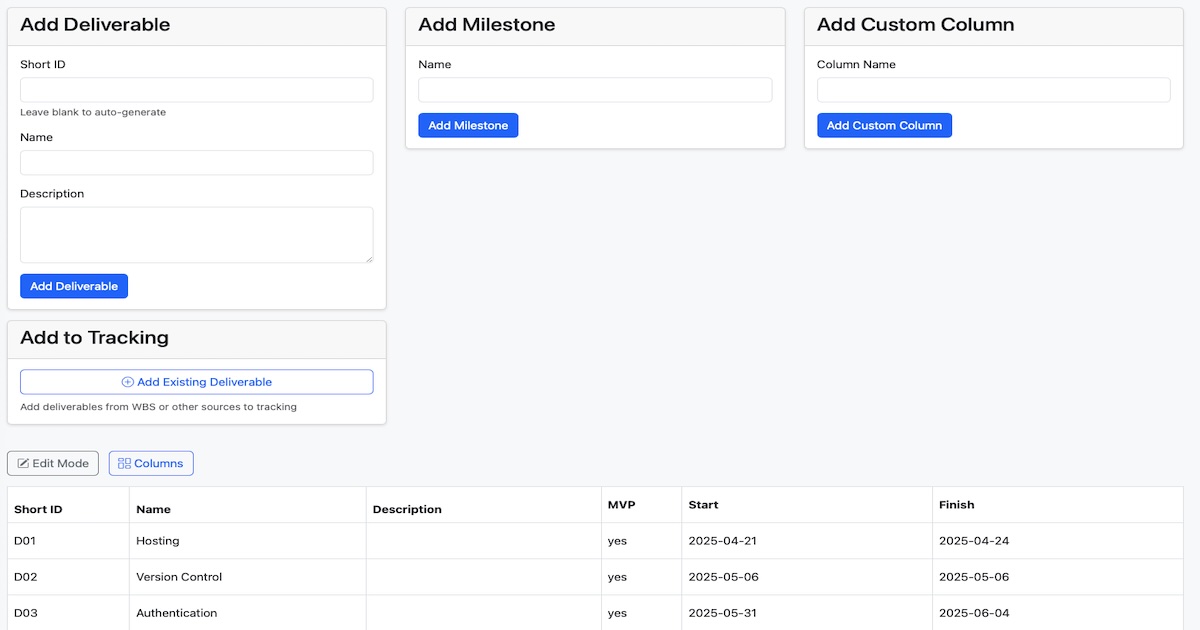Click the Short ID column header
1200x630 pixels.
(x=68, y=505)
